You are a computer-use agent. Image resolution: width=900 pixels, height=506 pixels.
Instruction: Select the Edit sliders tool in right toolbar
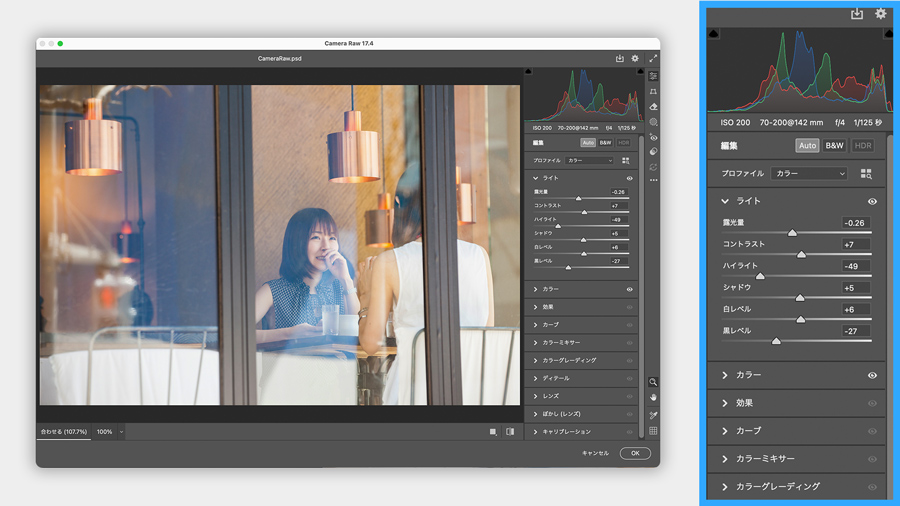[653, 76]
